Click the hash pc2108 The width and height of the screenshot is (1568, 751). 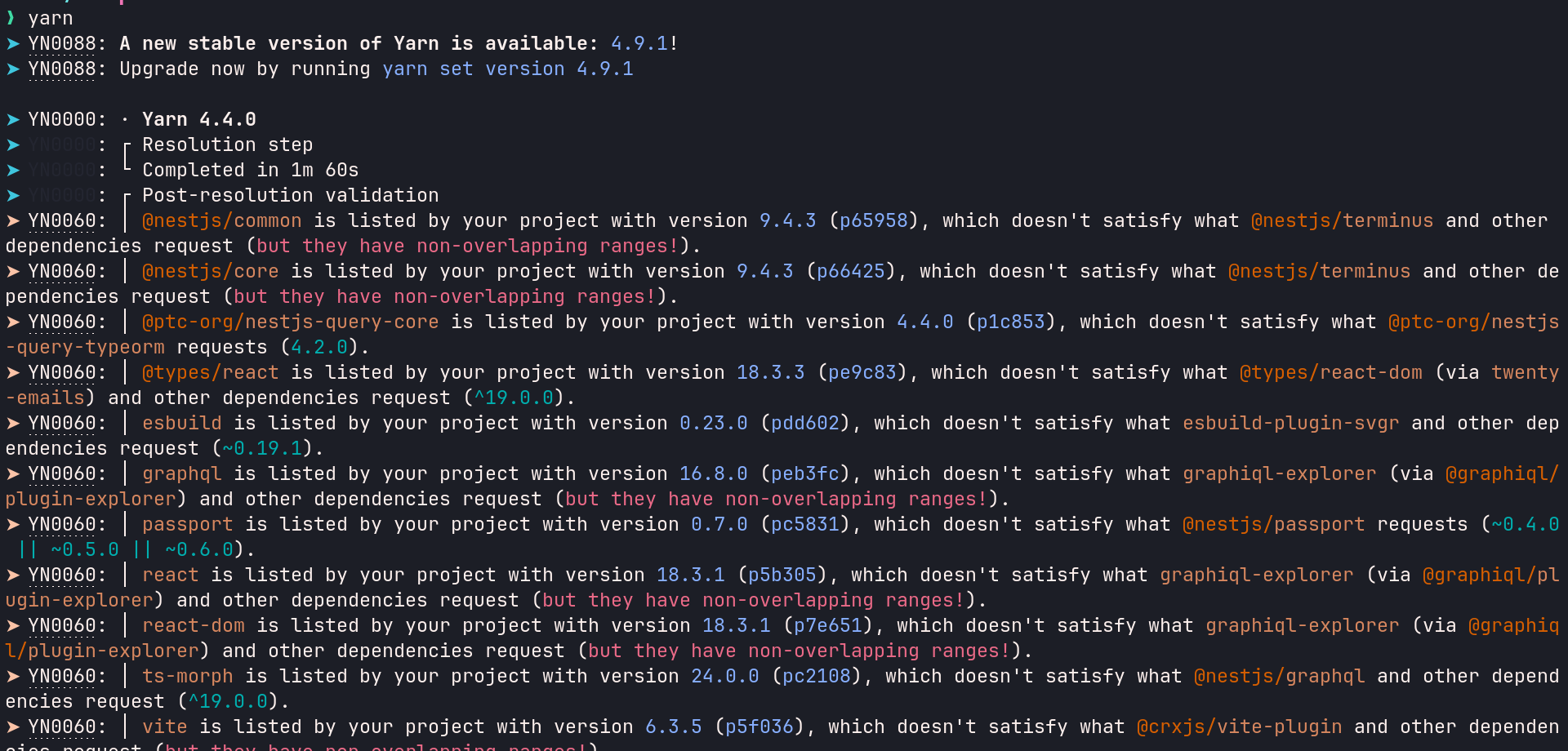(817, 676)
